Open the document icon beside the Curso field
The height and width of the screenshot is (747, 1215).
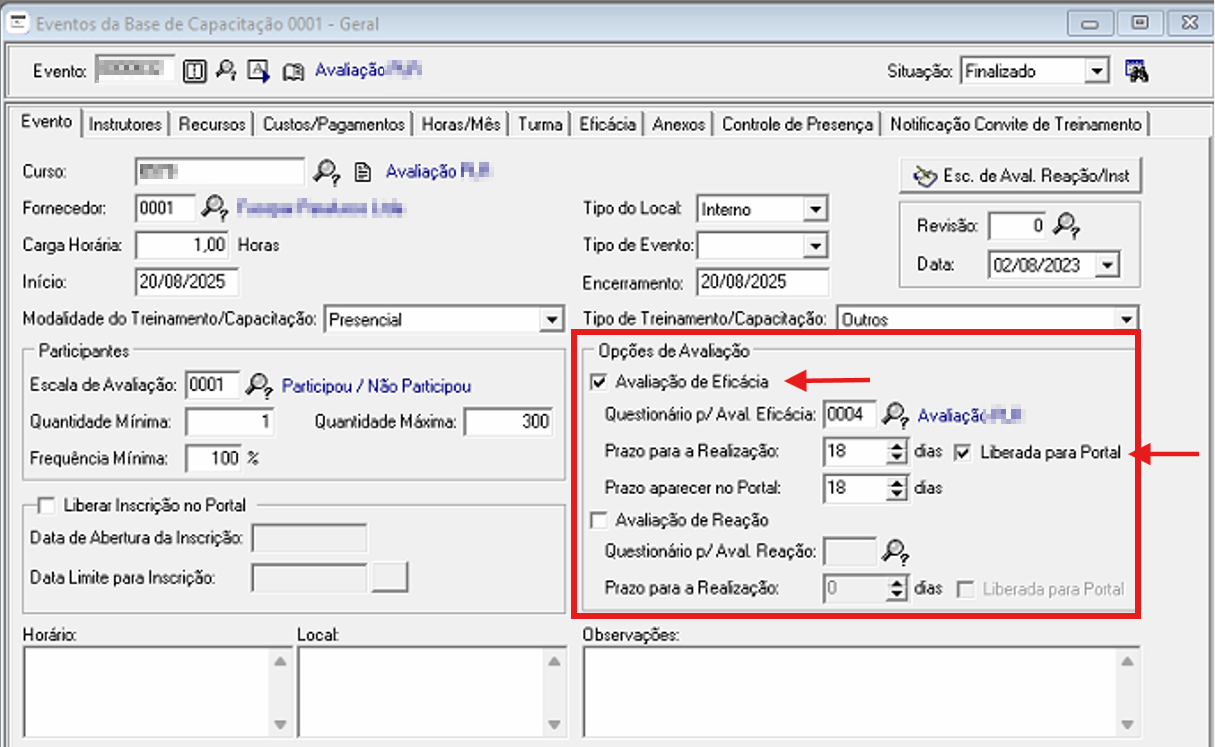[x=365, y=172]
